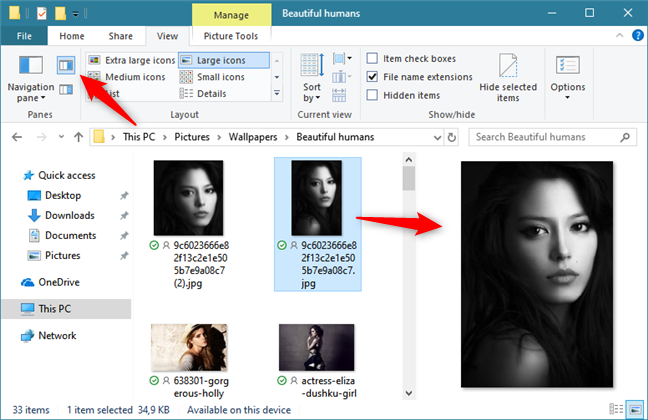648x420 pixels.
Task: Switch to large thumbnails view status icon
Action: click(x=635, y=409)
